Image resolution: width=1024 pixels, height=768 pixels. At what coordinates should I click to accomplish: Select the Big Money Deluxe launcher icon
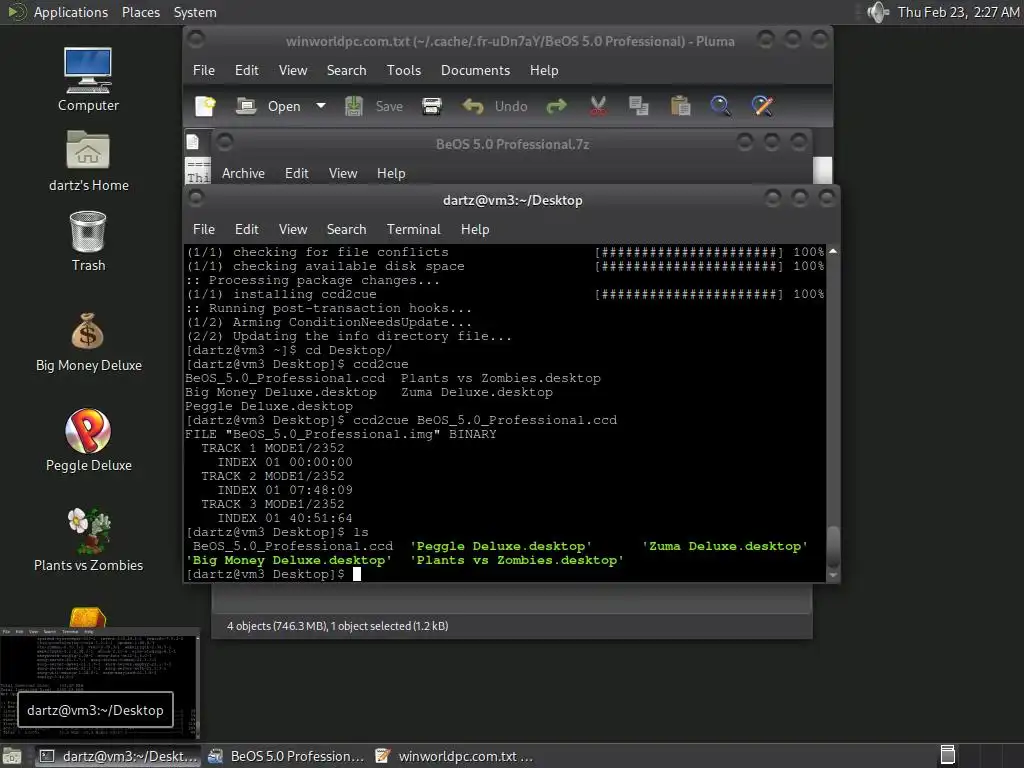click(88, 331)
